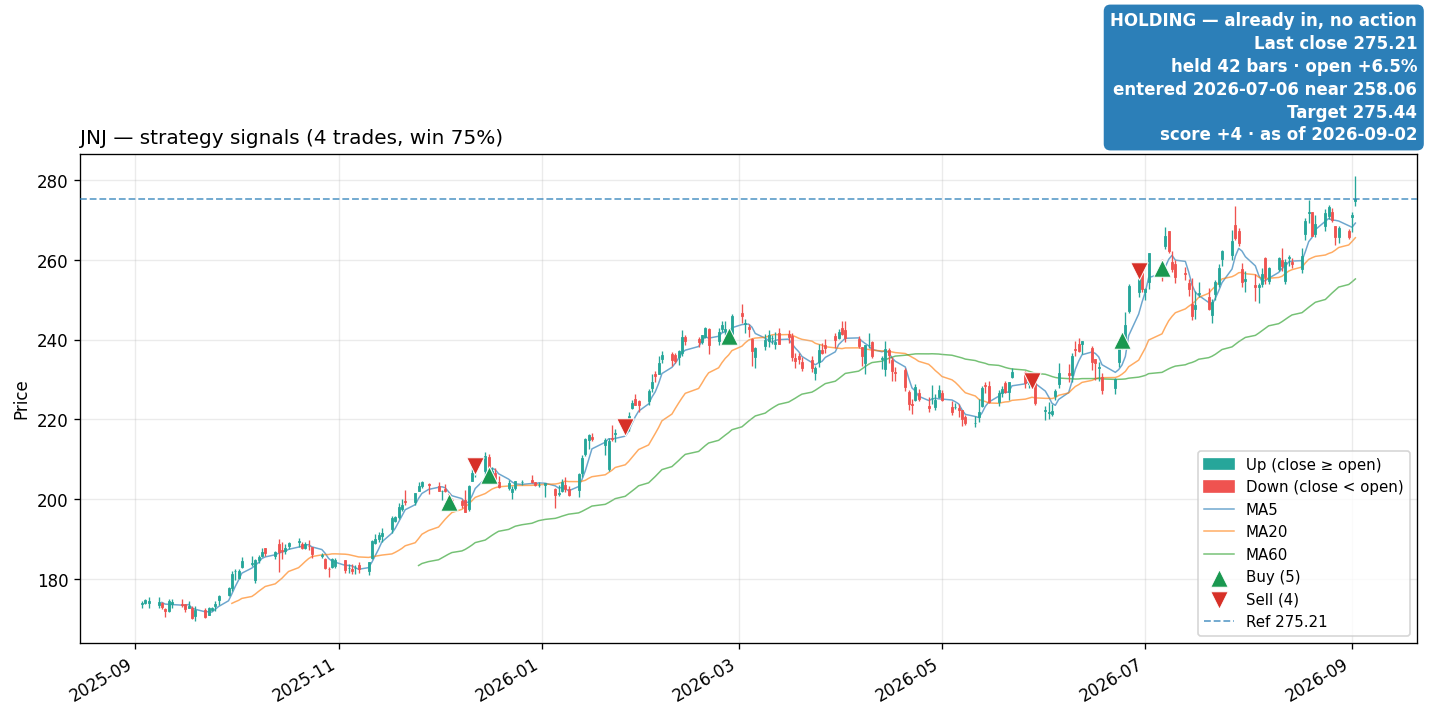
Task: Click the blue MA5 line sample in the legend
Action: click(1219, 510)
